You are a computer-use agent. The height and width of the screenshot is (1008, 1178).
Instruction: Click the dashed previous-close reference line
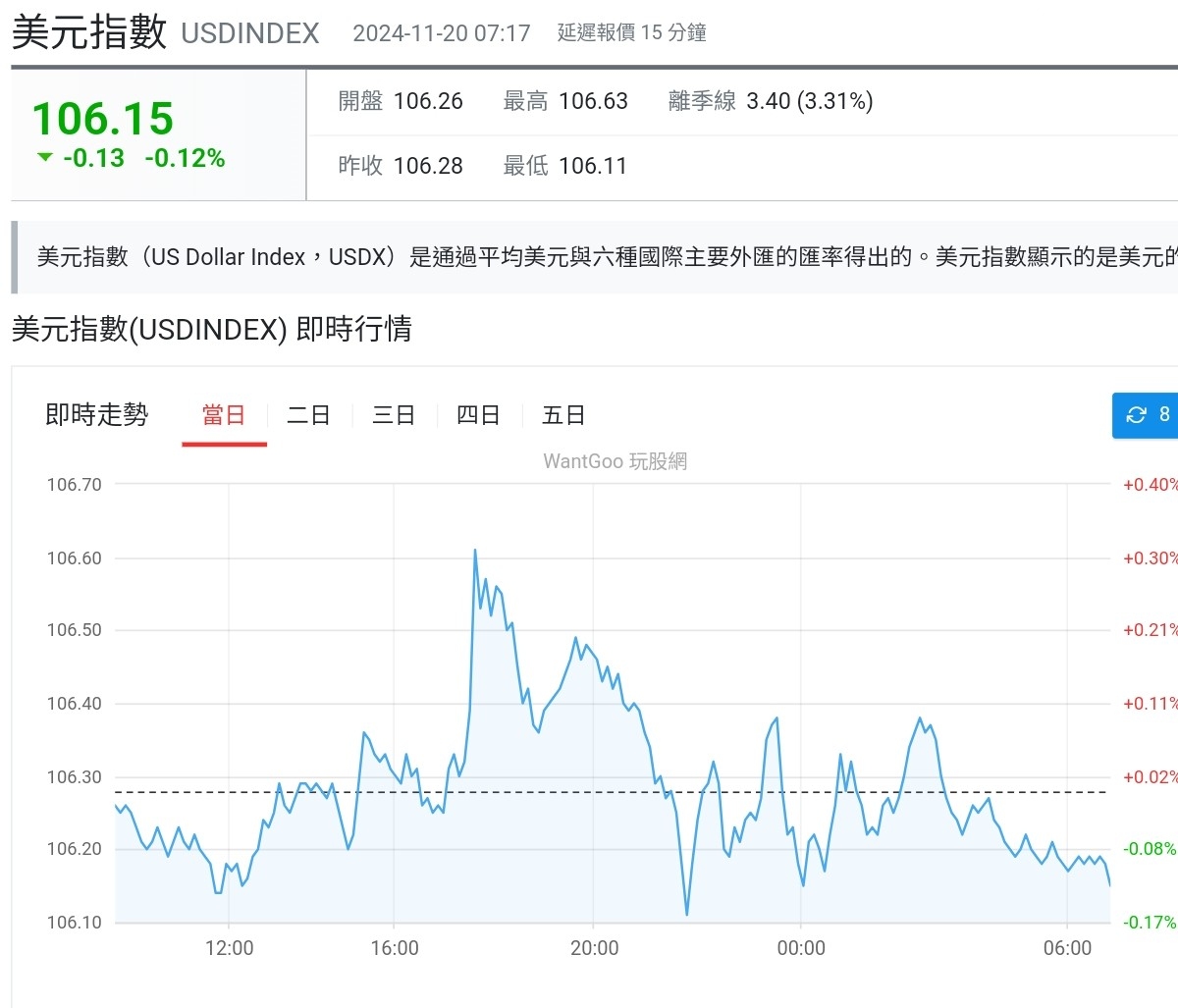coord(613,792)
